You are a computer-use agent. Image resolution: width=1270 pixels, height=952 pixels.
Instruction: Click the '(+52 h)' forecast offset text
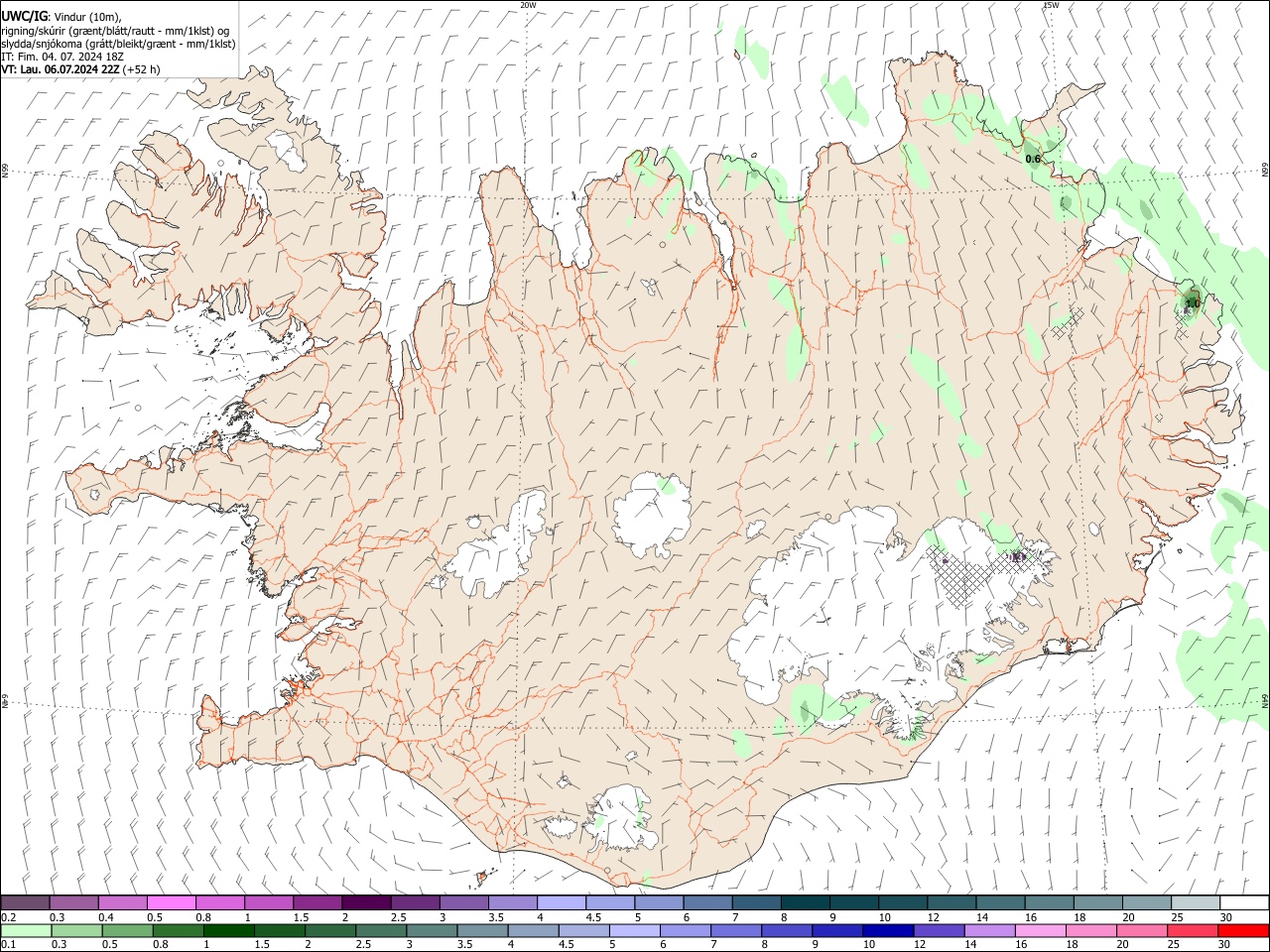click(142, 69)
